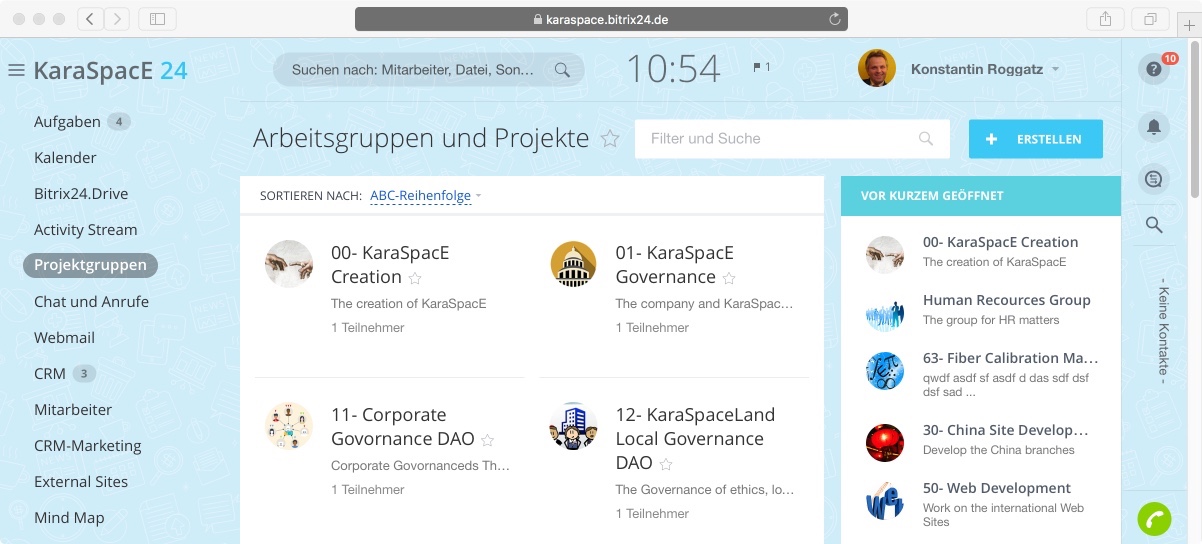
Task: Expand Konstantin Roggatz user menu
Action: (985, 70)
